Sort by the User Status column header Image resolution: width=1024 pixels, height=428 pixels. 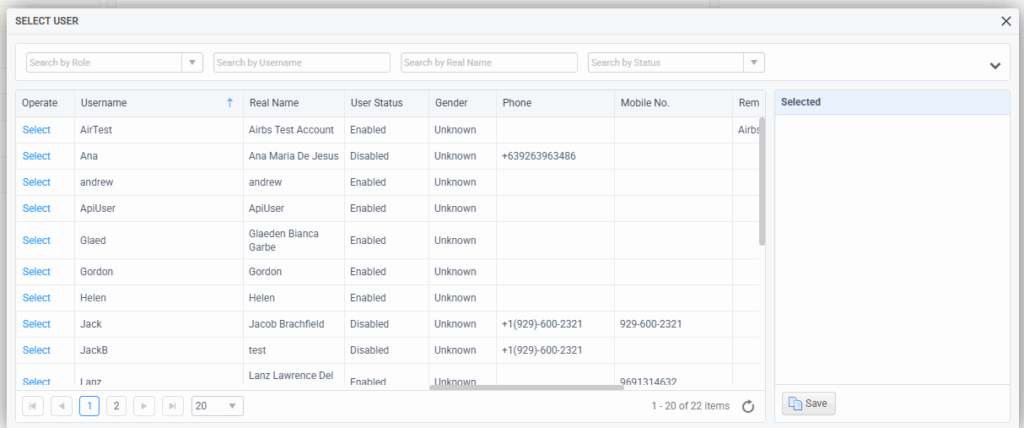[376, 102]
